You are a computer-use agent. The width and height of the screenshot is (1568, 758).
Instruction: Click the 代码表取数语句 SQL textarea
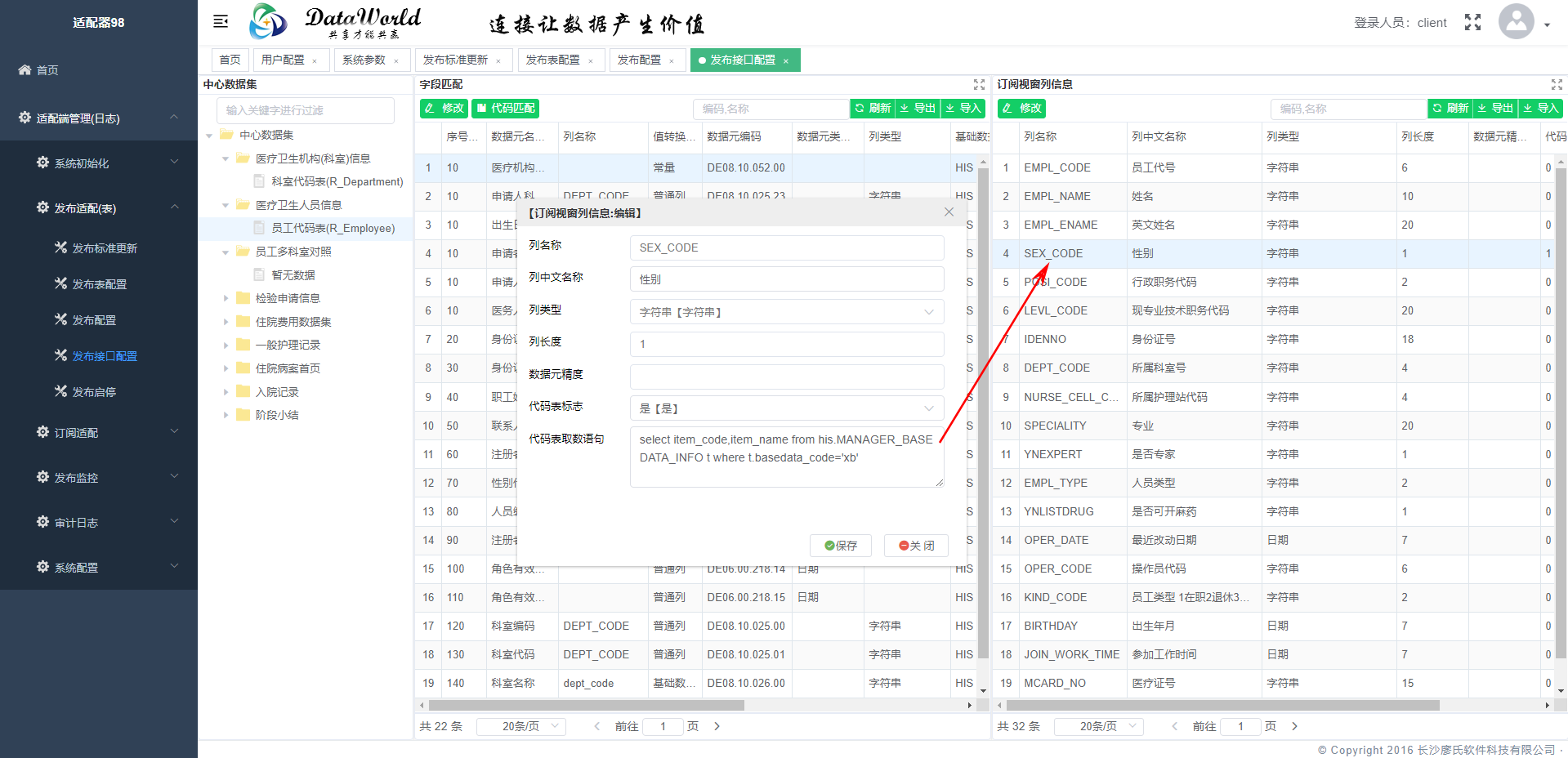coord(787,457)
